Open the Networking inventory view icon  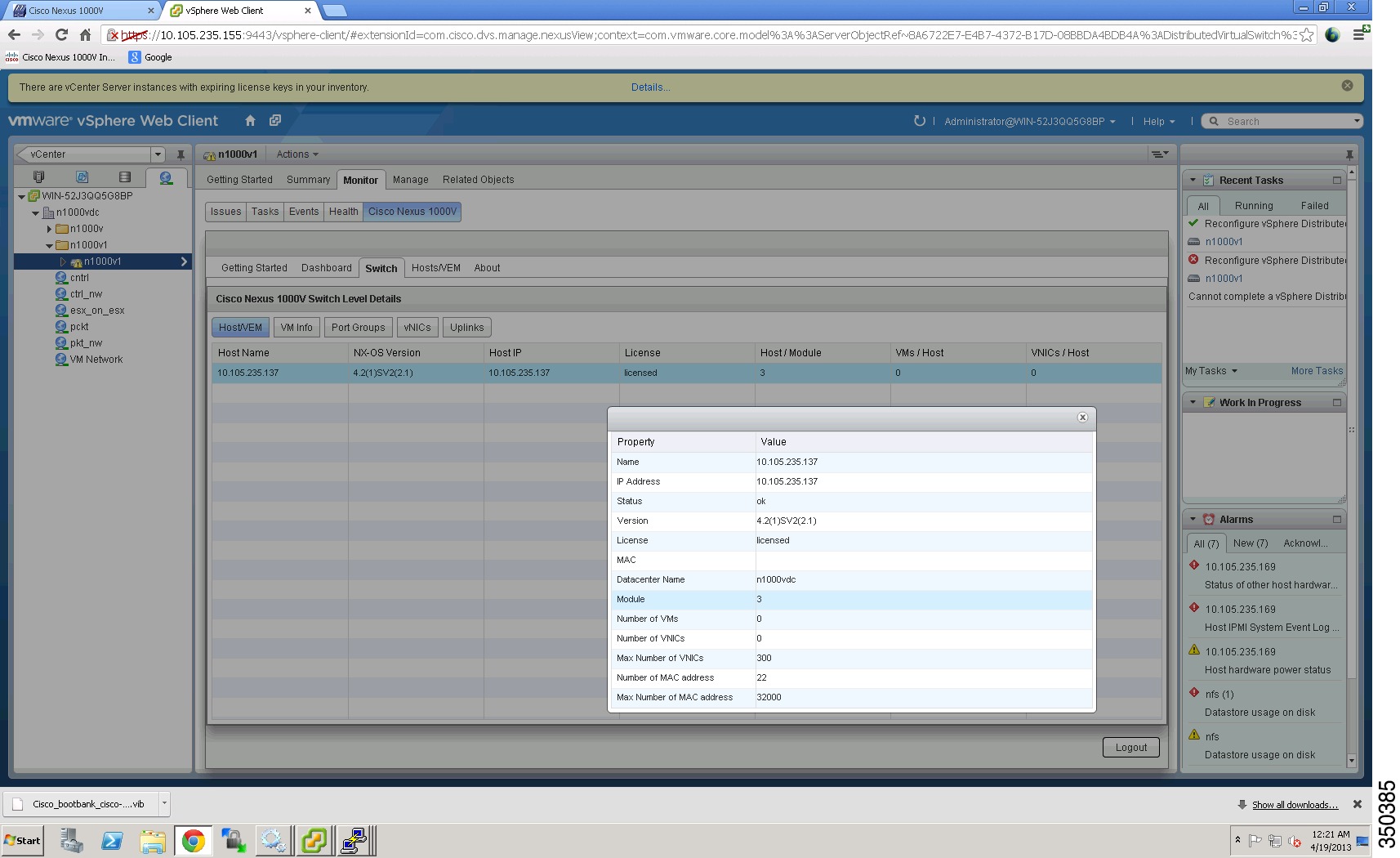click(166, 177)
